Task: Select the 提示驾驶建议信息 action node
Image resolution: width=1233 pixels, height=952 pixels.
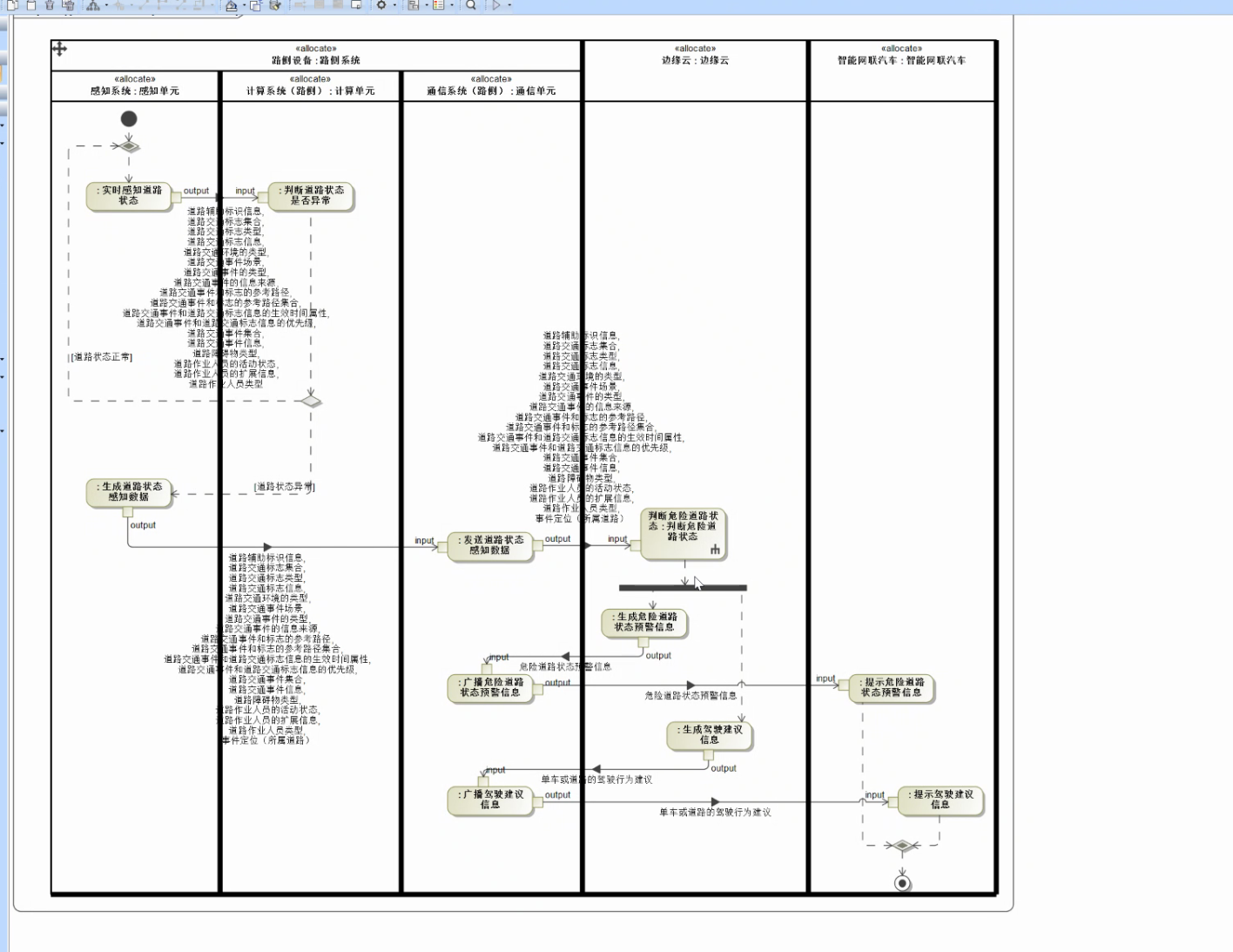Action: point(940,800)
